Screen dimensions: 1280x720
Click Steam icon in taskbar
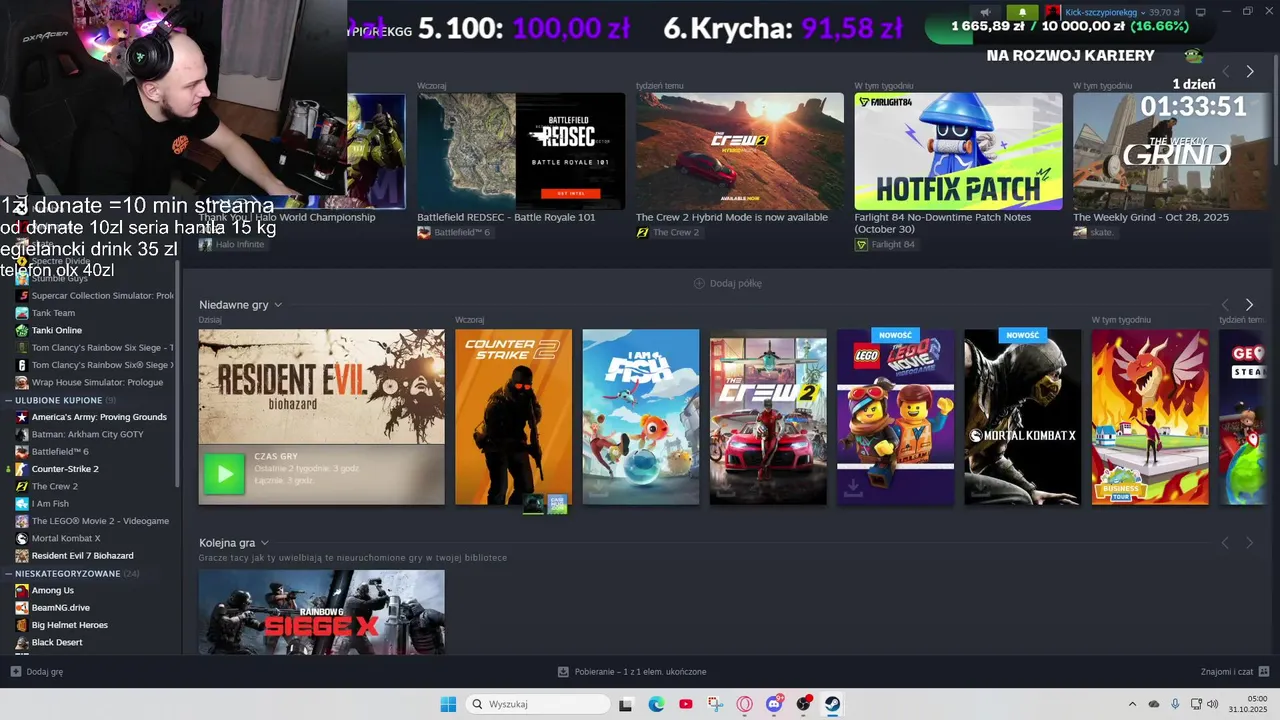(x=832, y=704)
